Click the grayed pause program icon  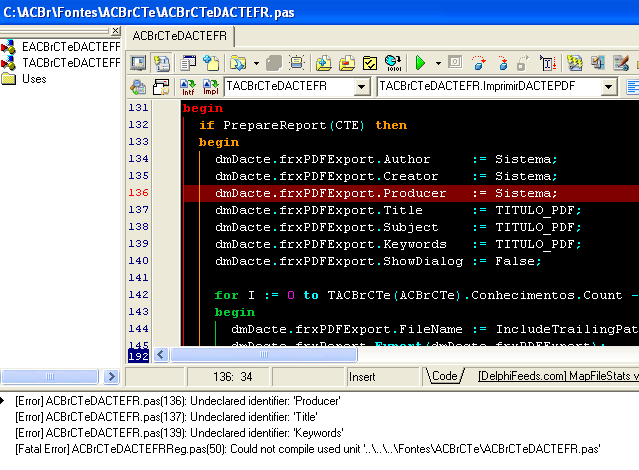click(455, 62)
